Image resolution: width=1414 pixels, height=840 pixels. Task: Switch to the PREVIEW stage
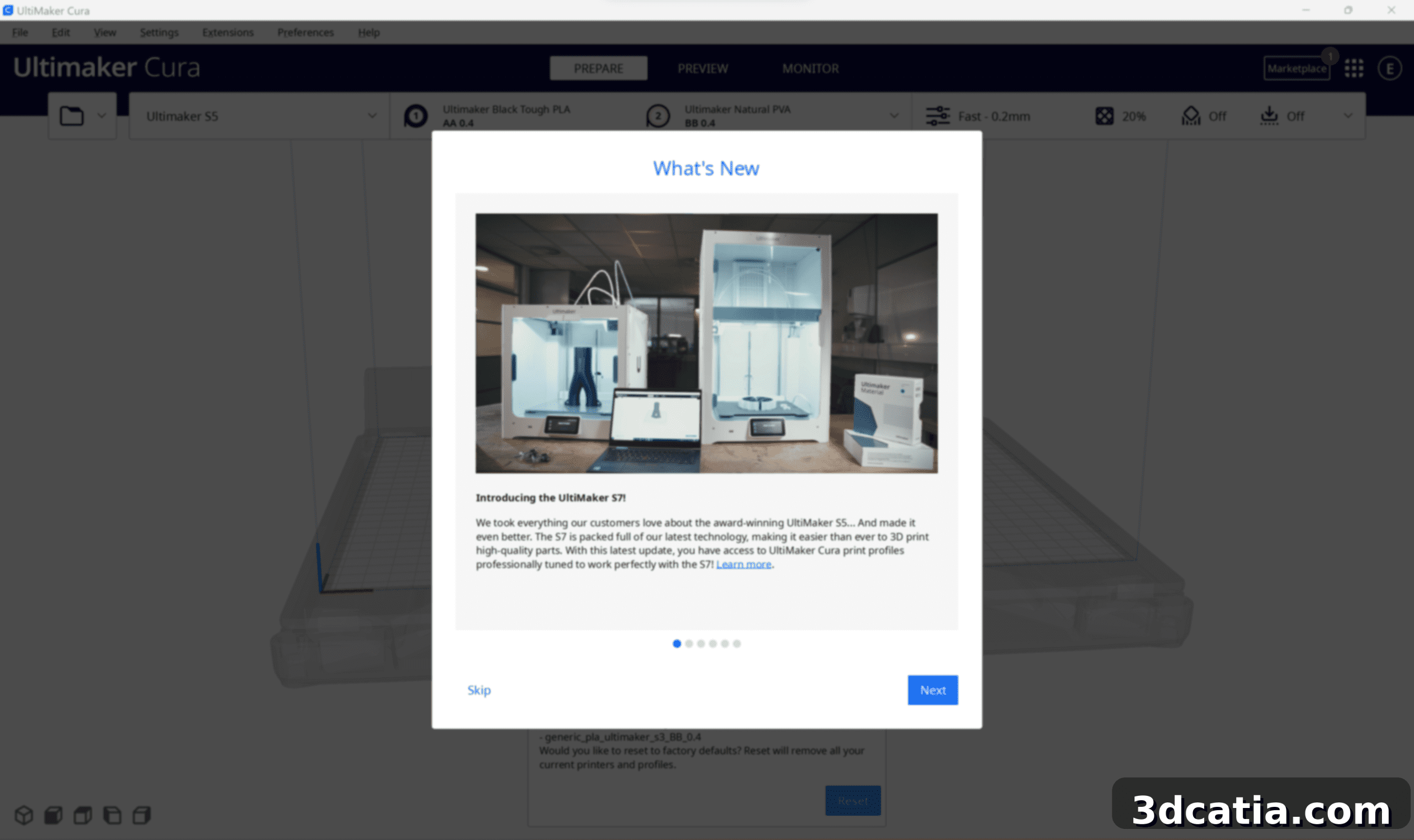coord(703,68)
